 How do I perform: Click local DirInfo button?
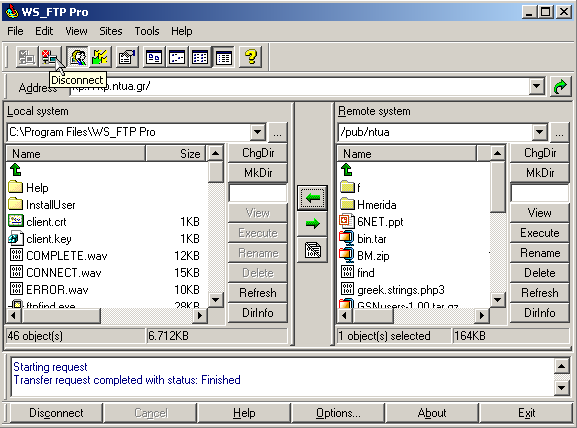point(258,313)
